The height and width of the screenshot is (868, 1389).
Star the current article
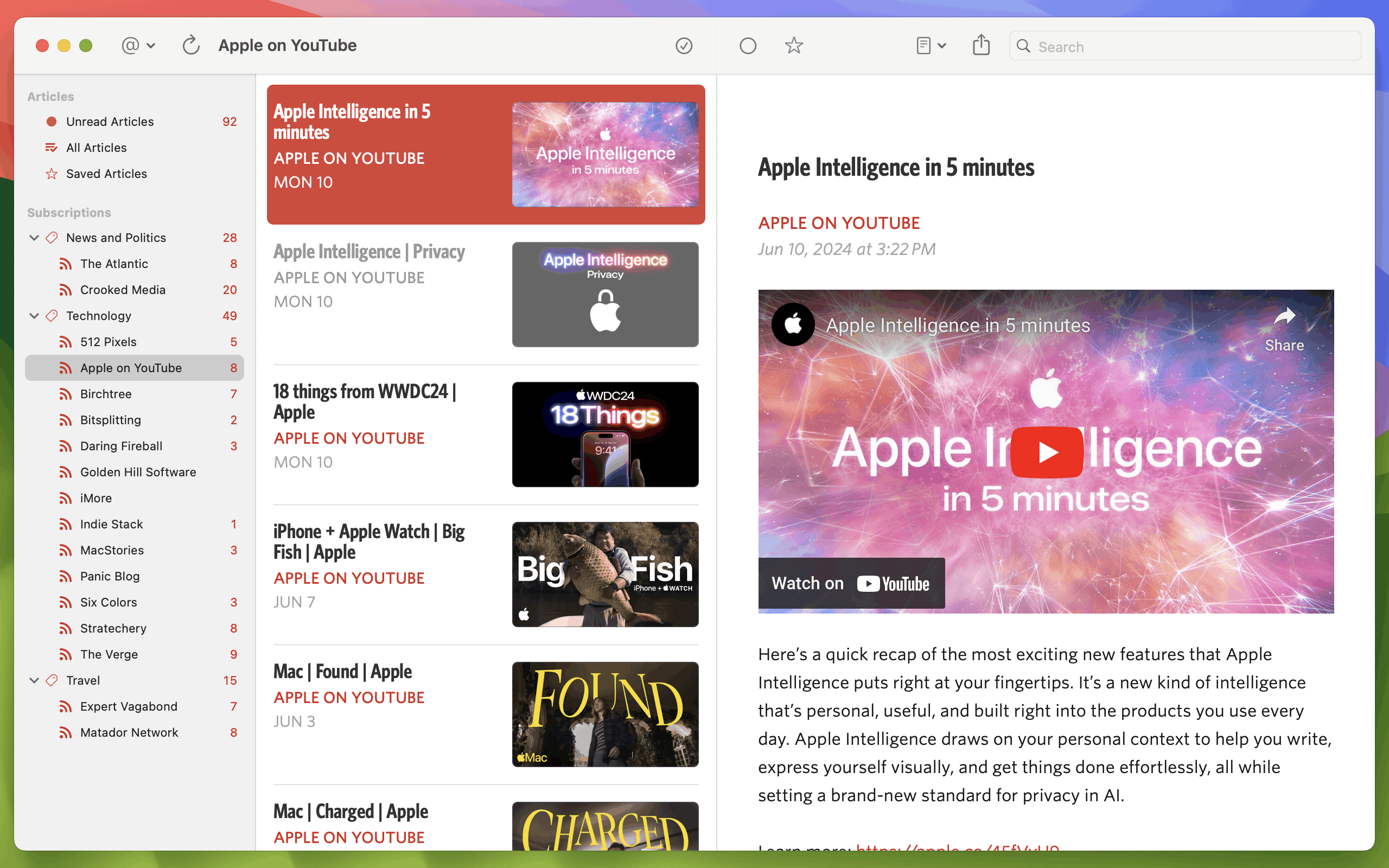pos(794,46)
